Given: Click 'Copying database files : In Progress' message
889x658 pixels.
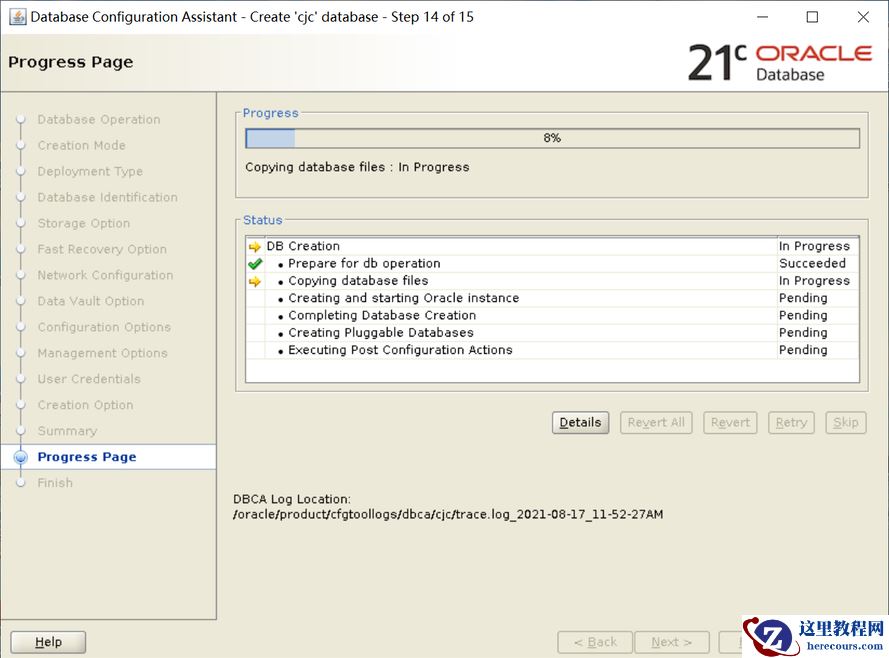Looking at the screenshot, I should tap(357, 167).
